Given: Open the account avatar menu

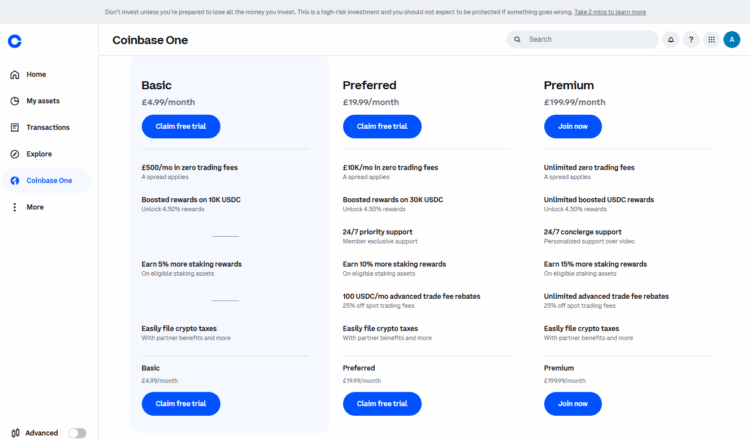Looking at the screenshot, I should [x=732, y=40].
